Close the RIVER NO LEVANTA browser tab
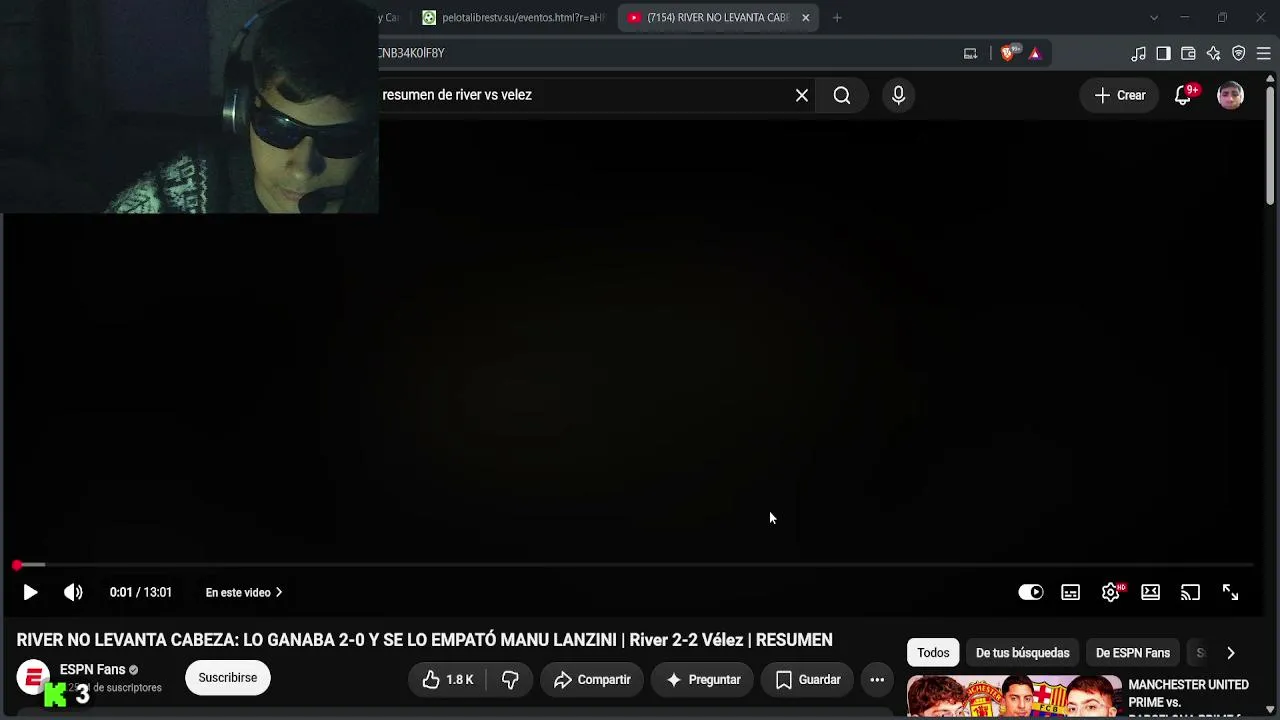Image resolution: width=1280 pixels, height=720 pixels. point(805,17)
